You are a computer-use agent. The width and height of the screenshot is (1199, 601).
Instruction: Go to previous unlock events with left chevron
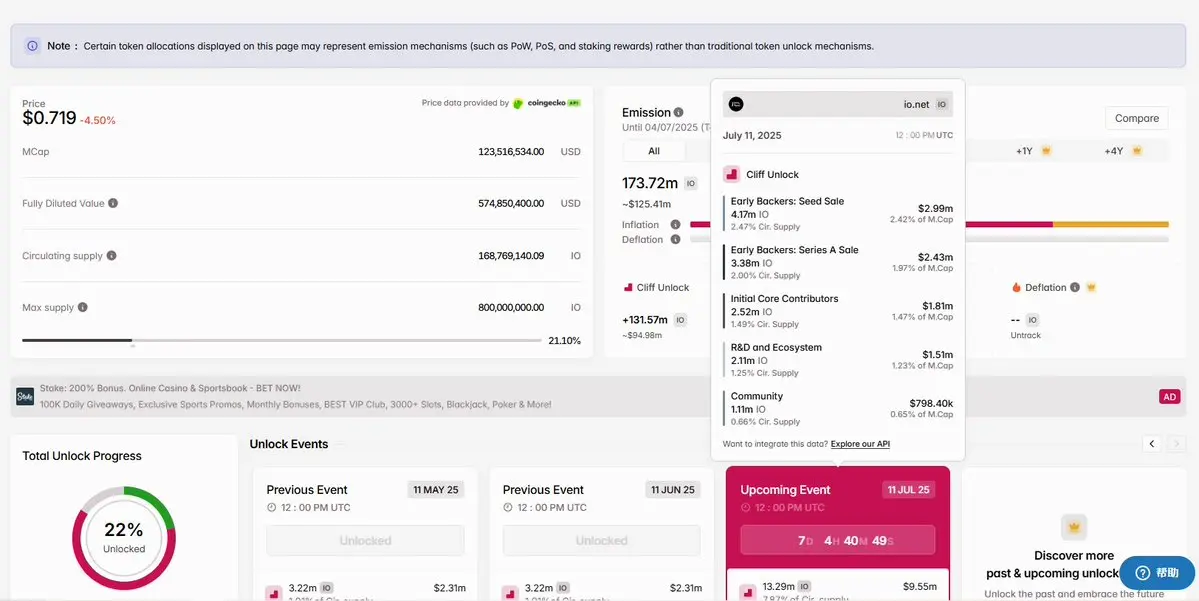coord(1152,443)
